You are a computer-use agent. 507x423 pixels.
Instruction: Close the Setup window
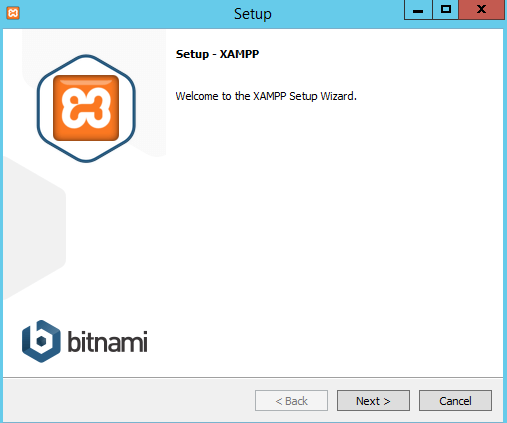481,10
